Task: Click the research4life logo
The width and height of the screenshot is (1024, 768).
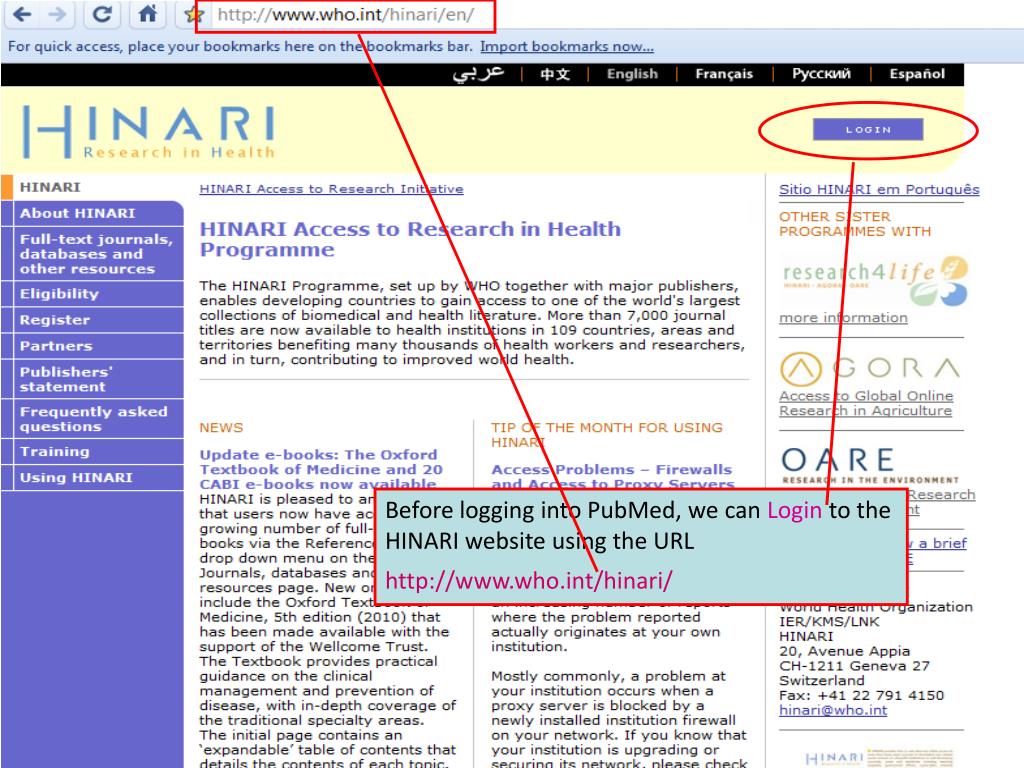Action: [875, 281]
